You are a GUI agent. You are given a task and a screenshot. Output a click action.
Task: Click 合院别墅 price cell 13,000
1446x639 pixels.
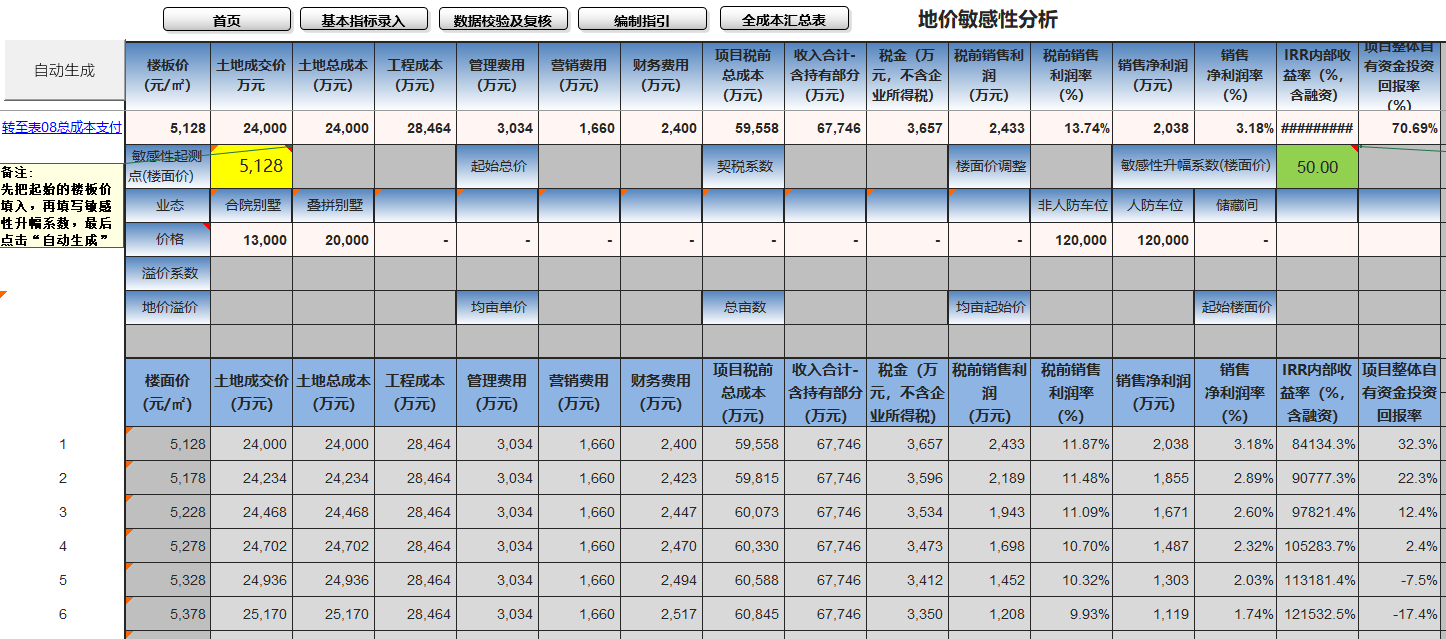pos(252,240)
